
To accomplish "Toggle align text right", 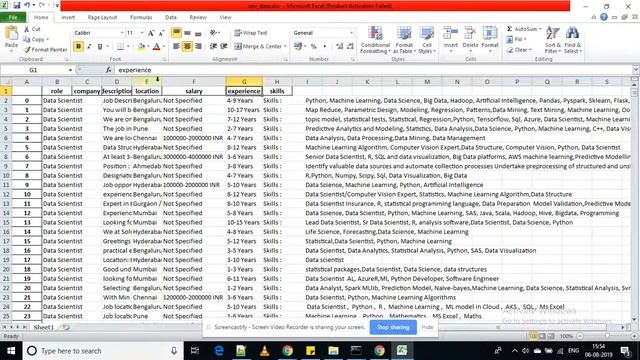I will coord(198,47).
